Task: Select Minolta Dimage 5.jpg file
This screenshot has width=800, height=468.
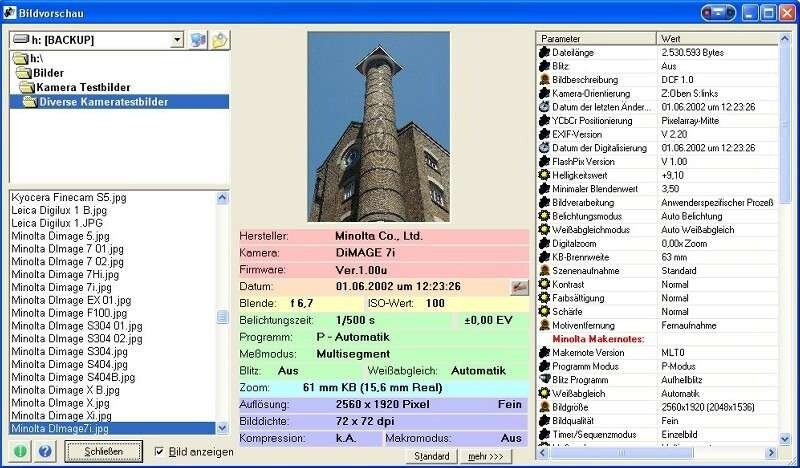Action: tap(60, 236)
